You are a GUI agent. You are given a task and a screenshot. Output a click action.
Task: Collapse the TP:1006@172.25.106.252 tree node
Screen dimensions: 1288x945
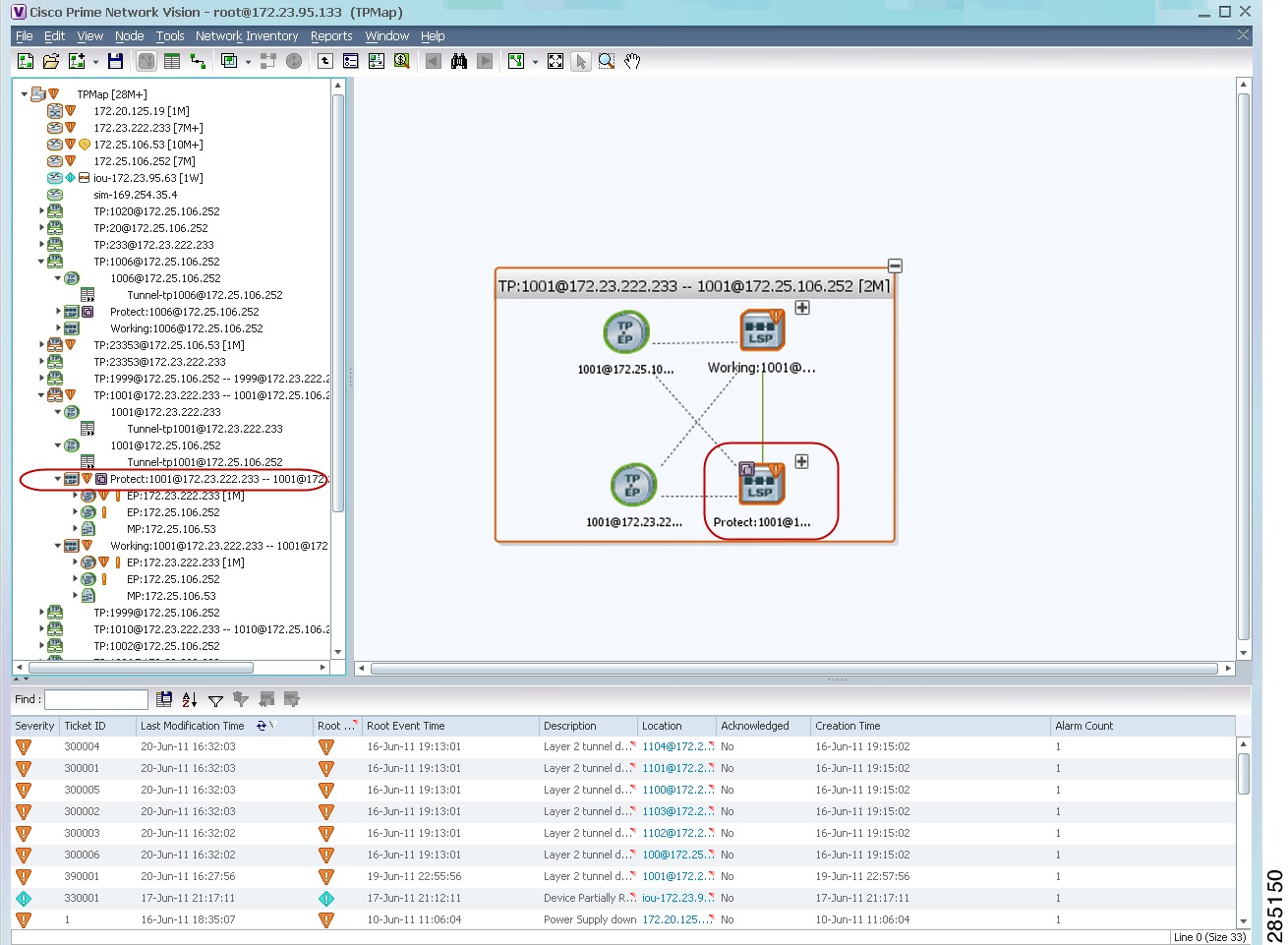[x=41, y=262]
